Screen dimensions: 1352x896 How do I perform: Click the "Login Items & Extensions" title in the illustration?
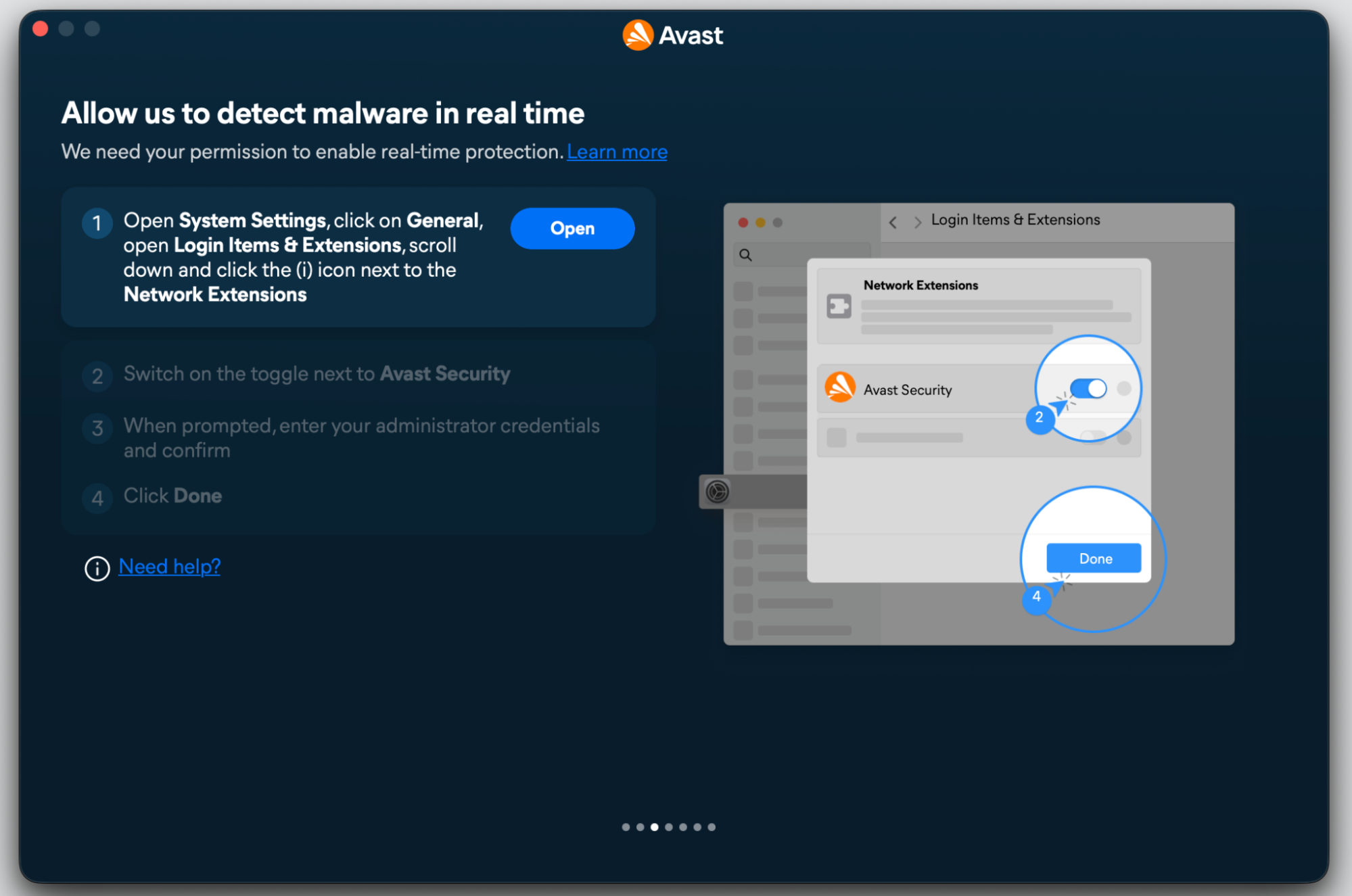(x=1015, y=220)
